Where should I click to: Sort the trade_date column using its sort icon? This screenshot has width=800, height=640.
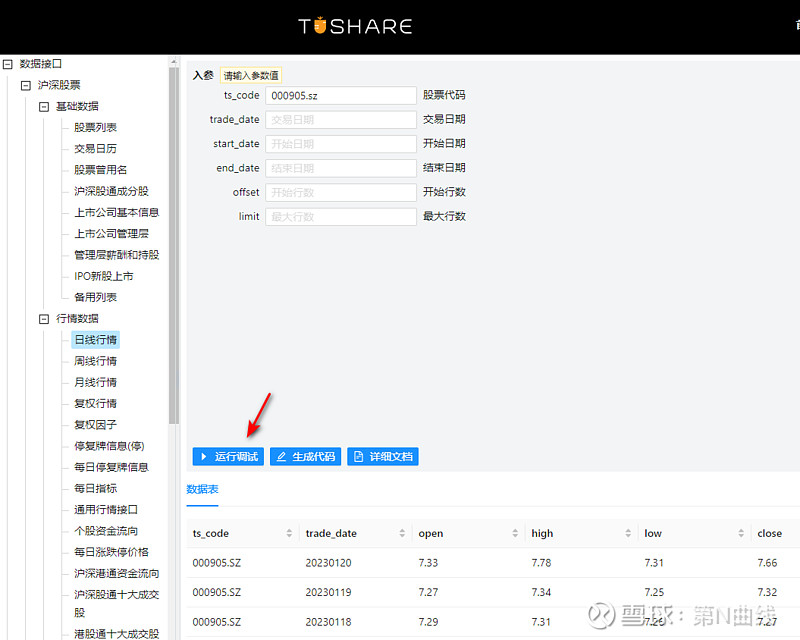pos(401,533)
